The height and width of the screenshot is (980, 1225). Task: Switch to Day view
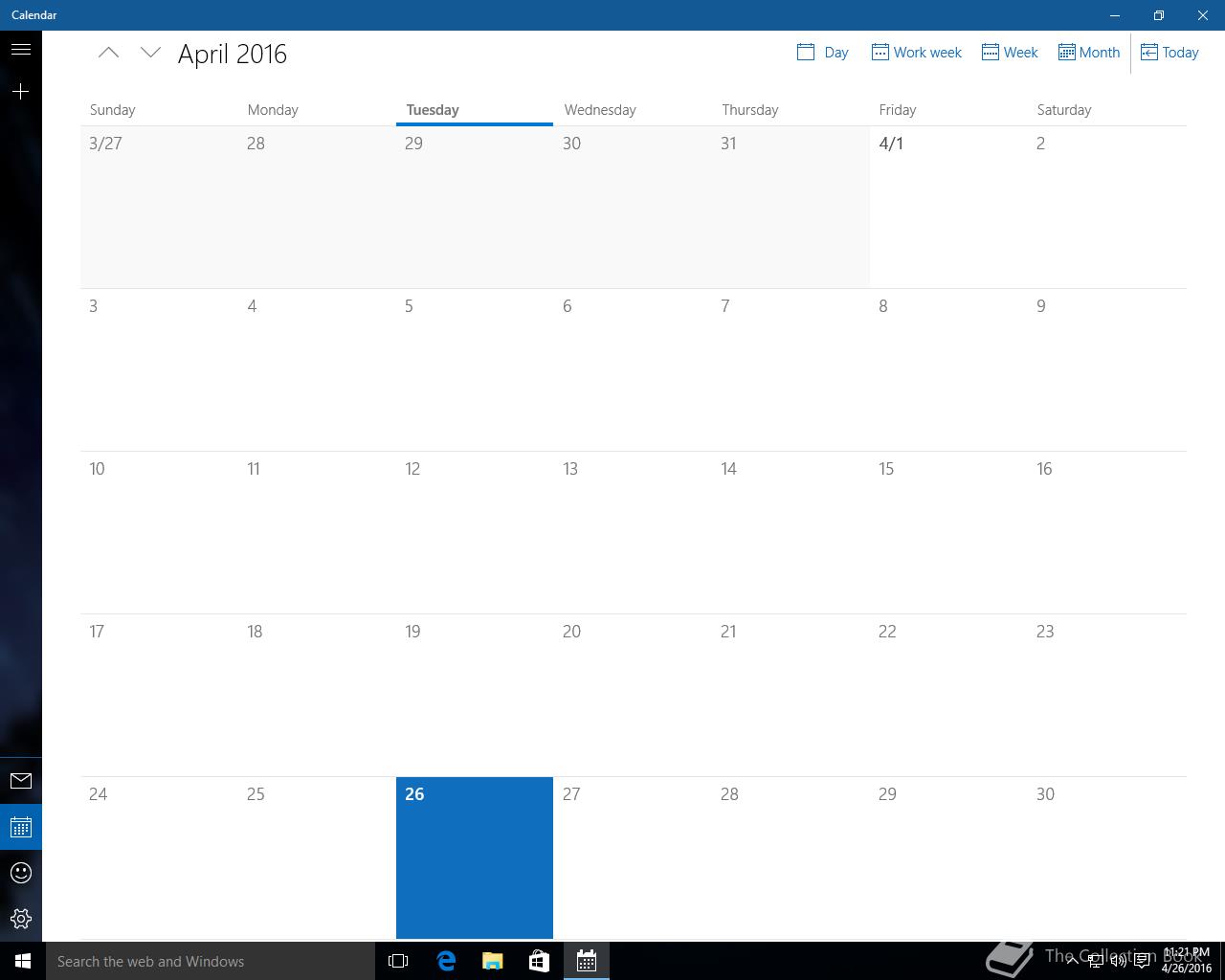pyautogui.click(x=822, y=53)
